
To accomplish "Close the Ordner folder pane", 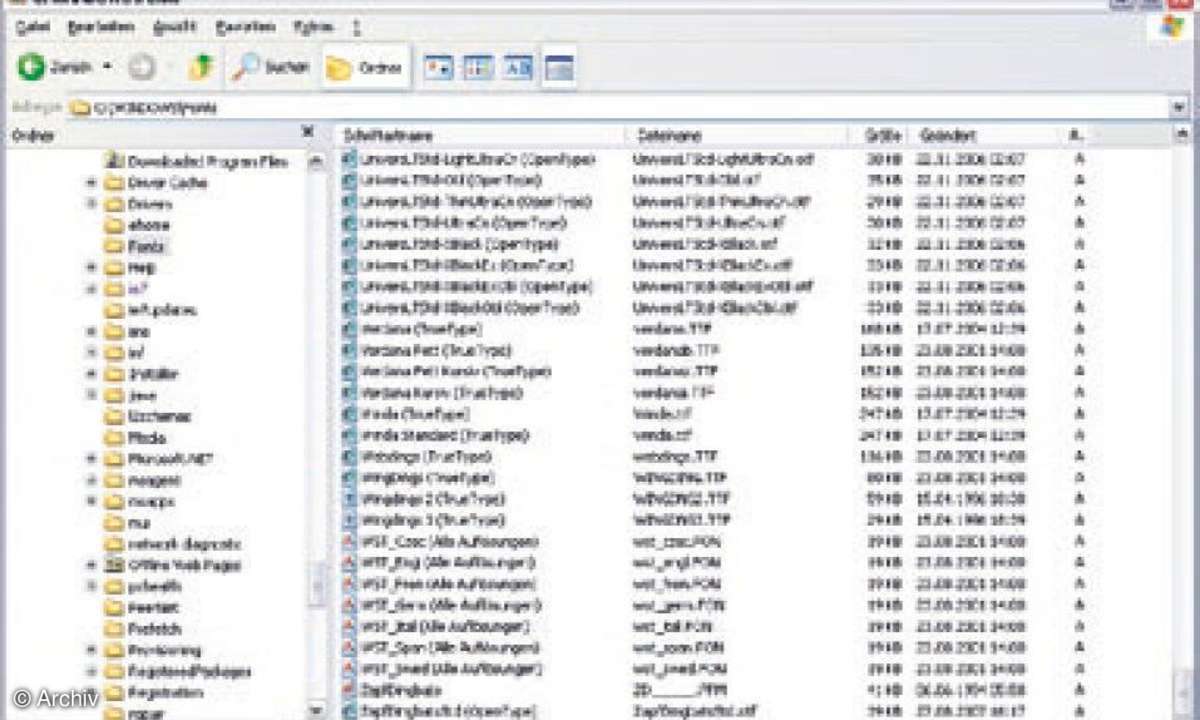I will (x=308, y=132).
